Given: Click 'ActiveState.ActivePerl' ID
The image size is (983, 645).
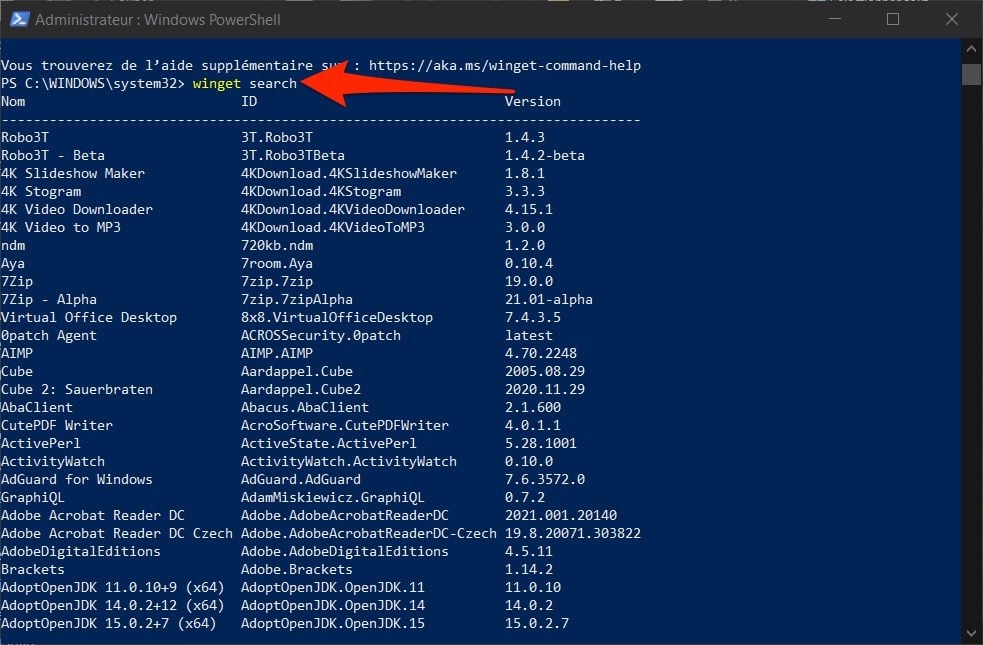Looking at the screenshot, I should 329,444.
